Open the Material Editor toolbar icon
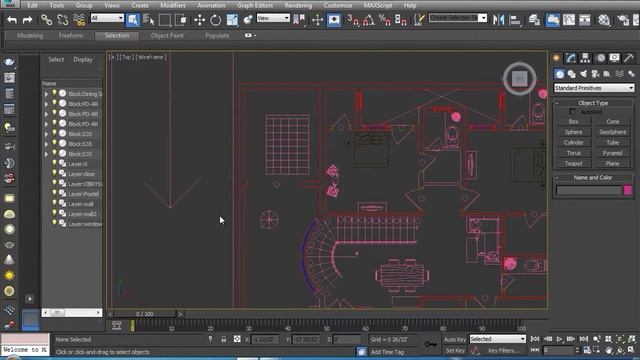Image resolution: width=640 pixels, height=360 pixels. coord(604,20)
